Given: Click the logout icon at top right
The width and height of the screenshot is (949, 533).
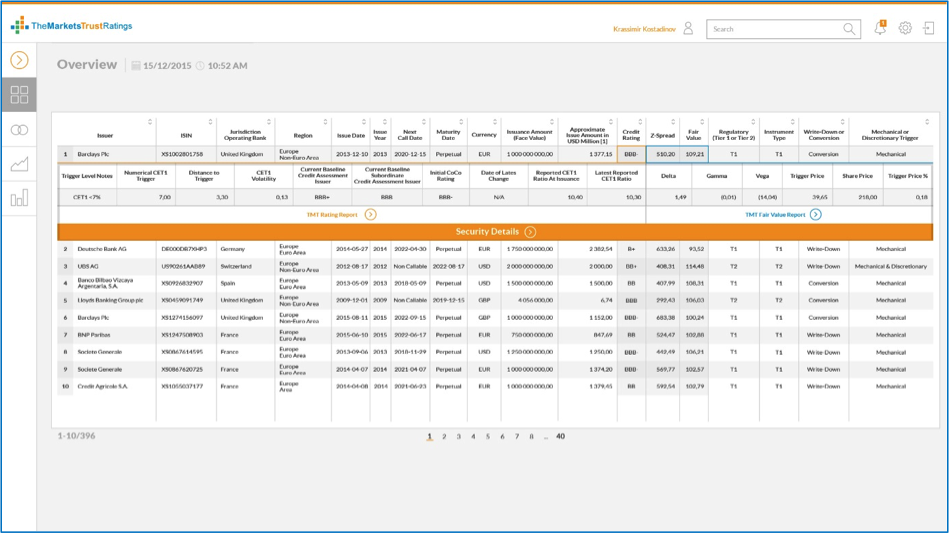Looking at the screenshot, I should tap(928, 28).
